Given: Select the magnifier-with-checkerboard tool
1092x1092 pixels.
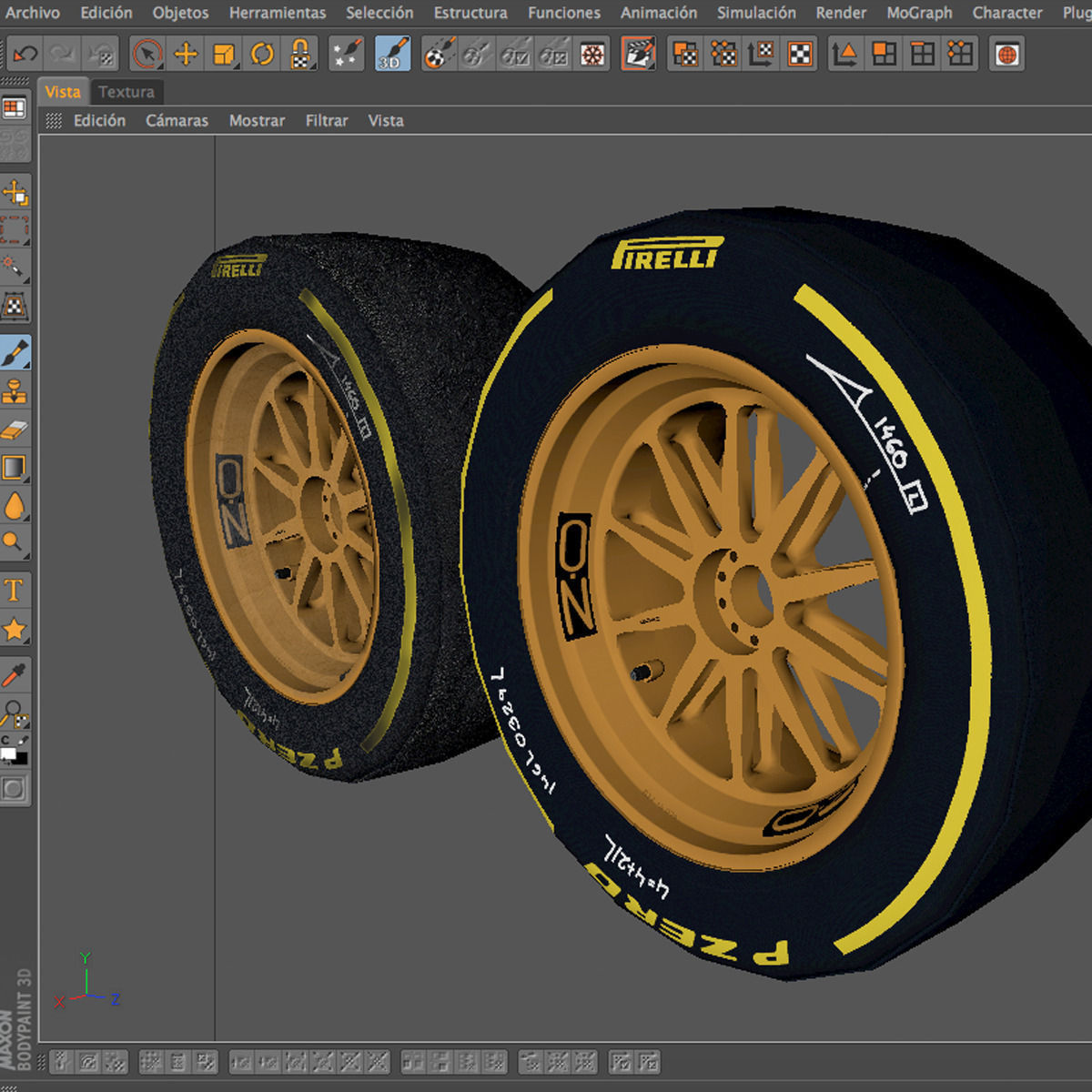Looking at the screenshot, I should pos(15,712).
